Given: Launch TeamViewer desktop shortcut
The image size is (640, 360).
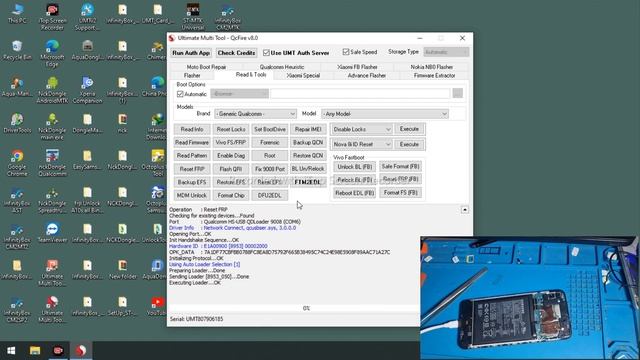Looking at the screenshot, I should pos(52,233).
